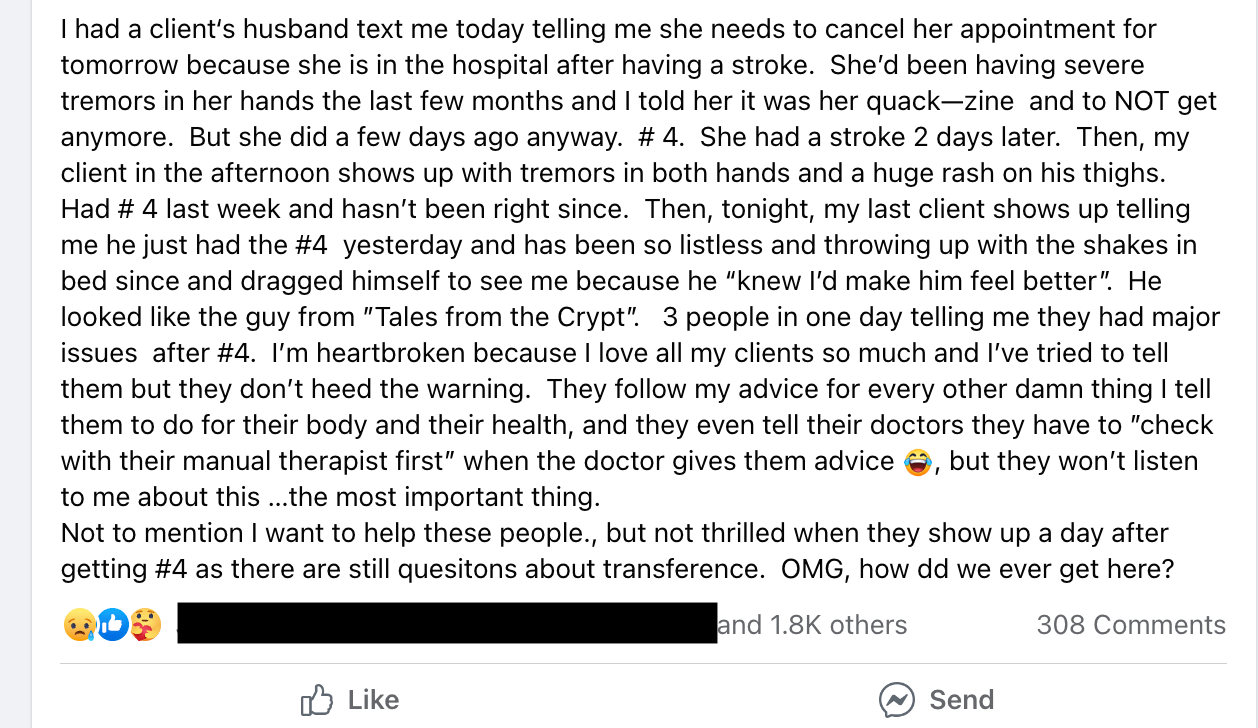Click the sad crying reaction emoji
This screenshot has width=1258, height=728.
click(x=77, y=625)
